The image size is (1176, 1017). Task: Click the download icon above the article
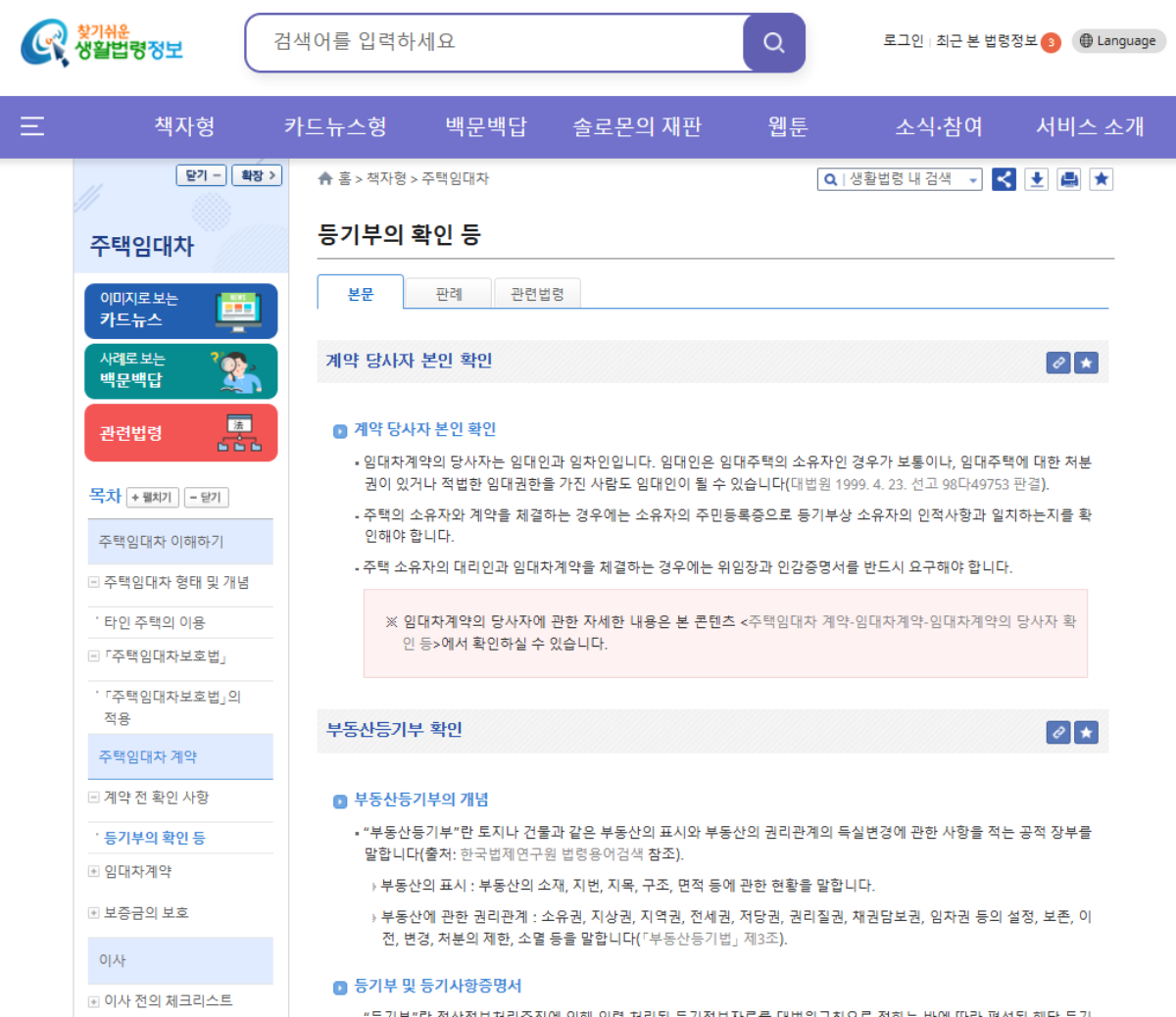(x=1036, y=179)
